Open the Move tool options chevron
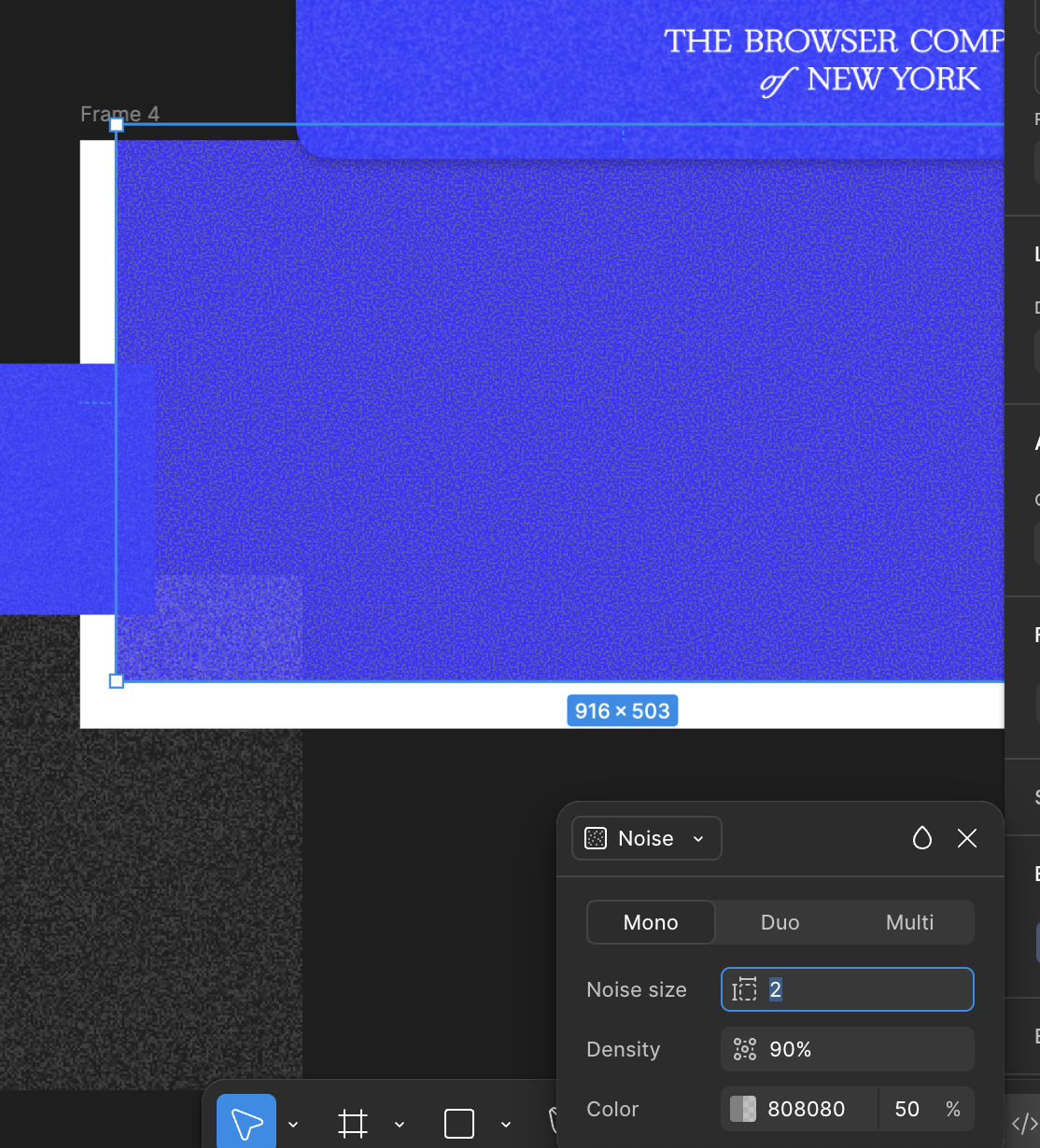The image size is (1040, 1148). (x=293, y=1124)
